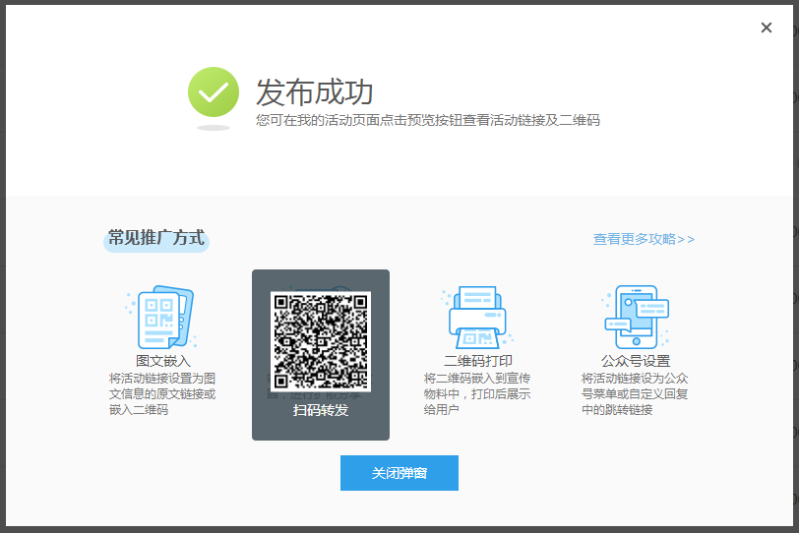The width and height of the screenshot is (799, 533).
Task: Click the 图文嵌入 title text
Action: [163, 361]
